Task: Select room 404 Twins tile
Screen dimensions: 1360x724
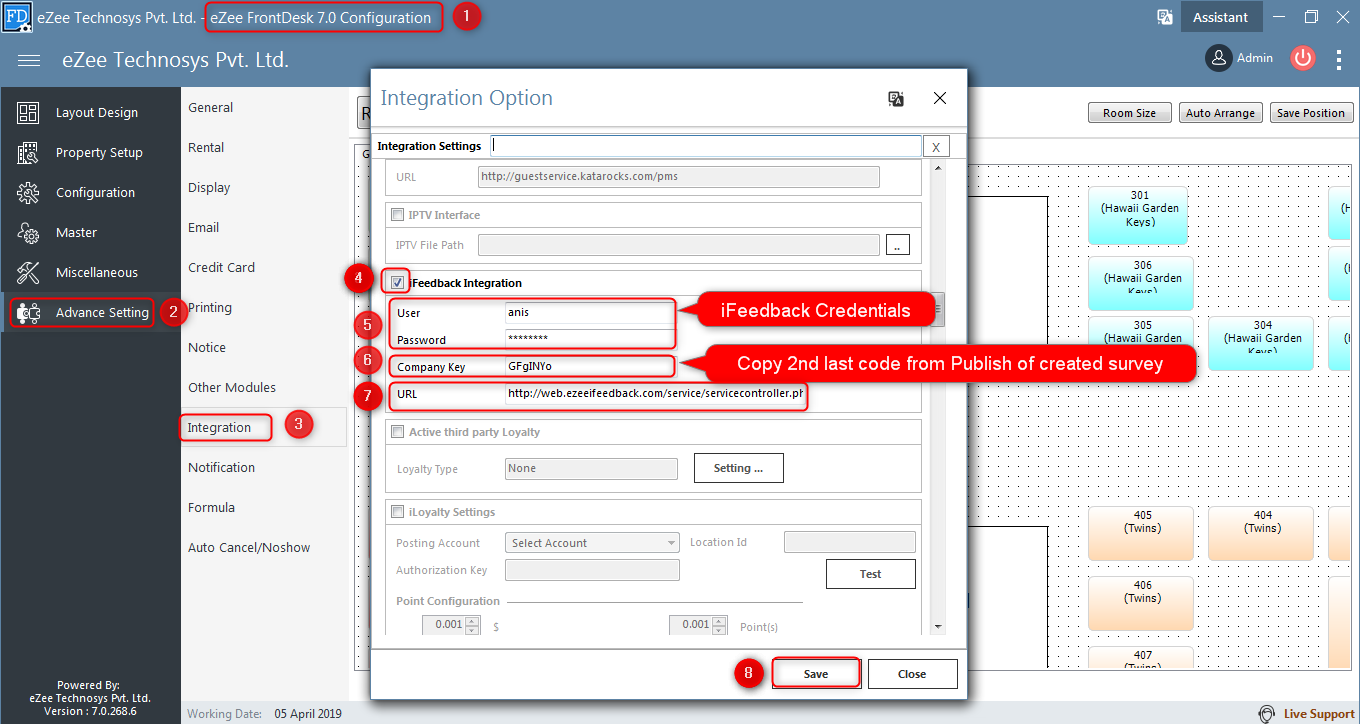Action: (x=1262, y=533)
